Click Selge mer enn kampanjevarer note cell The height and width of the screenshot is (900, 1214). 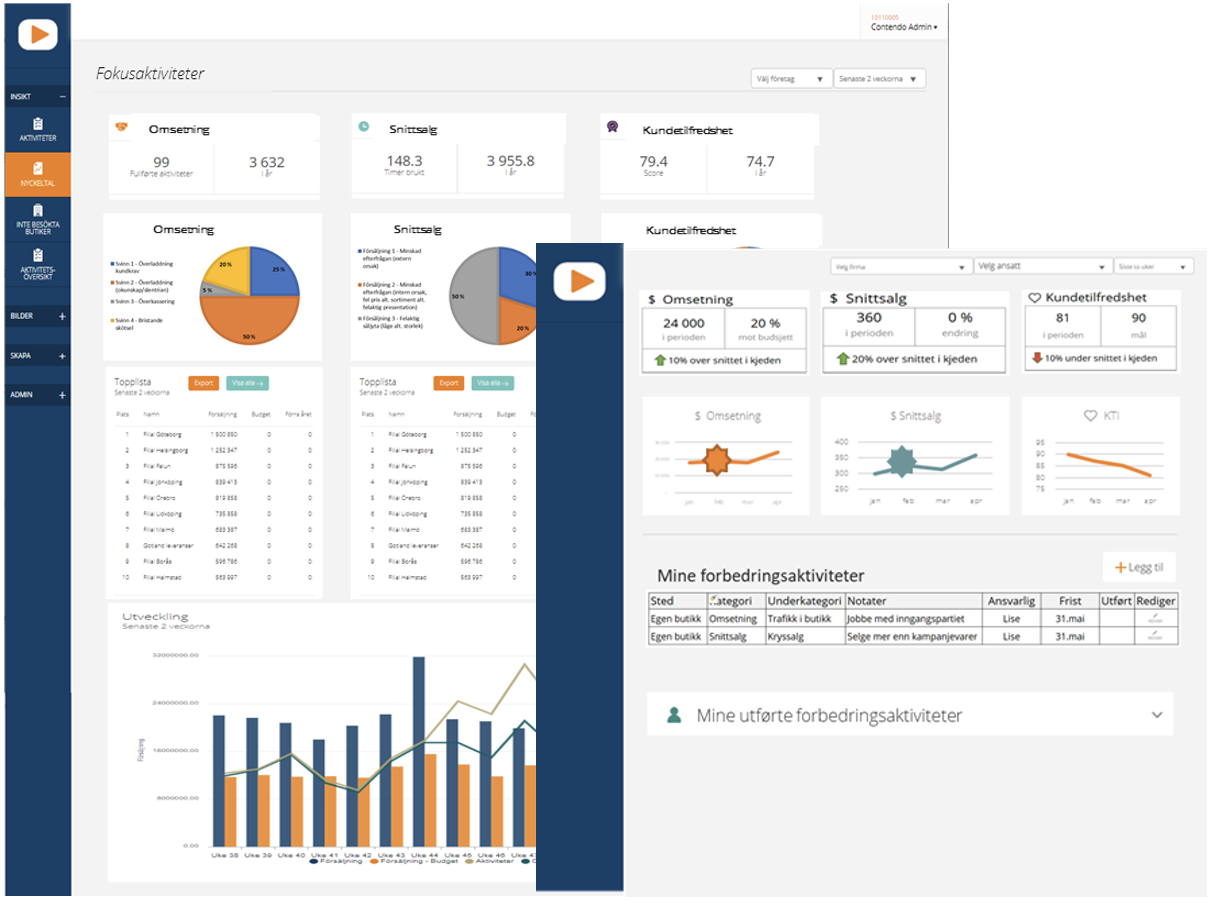(913, 636)
